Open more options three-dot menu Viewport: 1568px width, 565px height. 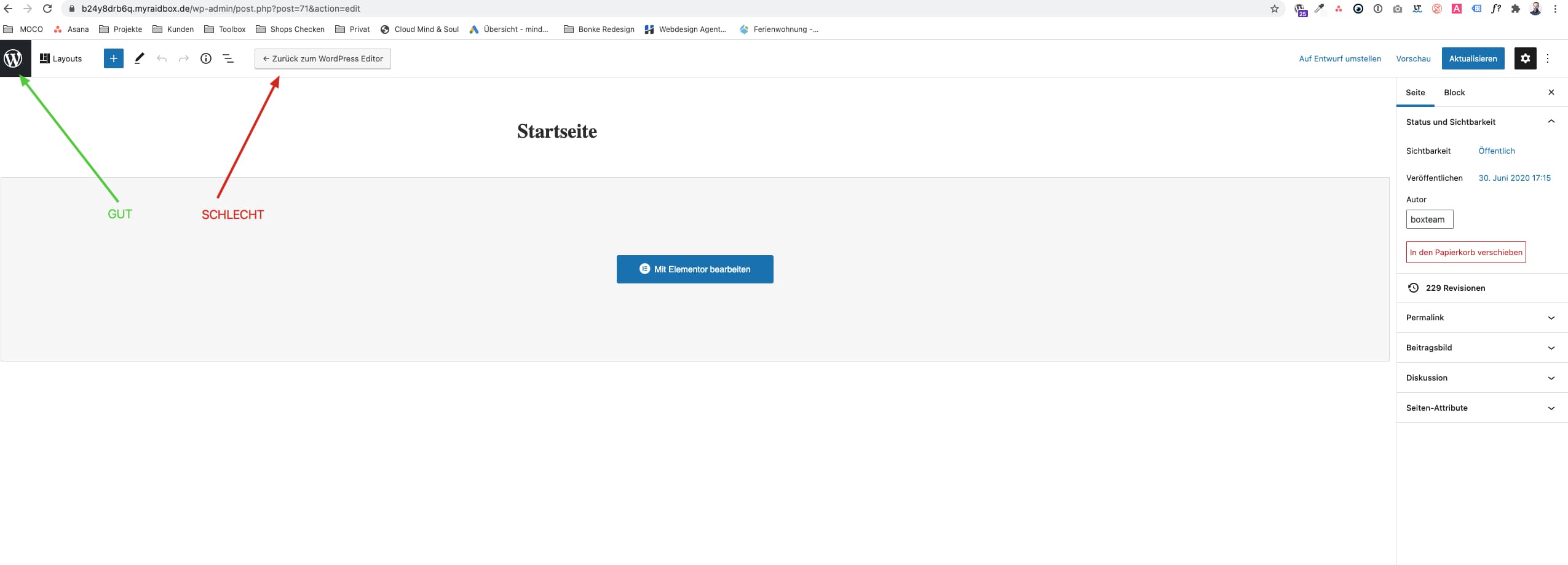tap(1548, 58)
